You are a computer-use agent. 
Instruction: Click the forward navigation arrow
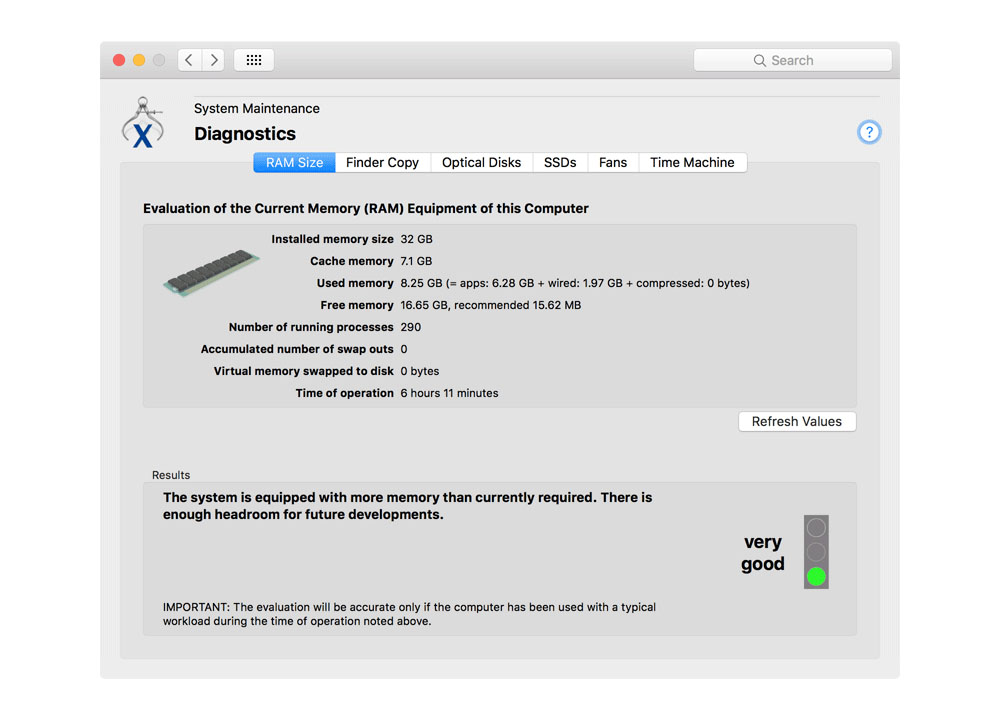(x=213, y=60)
